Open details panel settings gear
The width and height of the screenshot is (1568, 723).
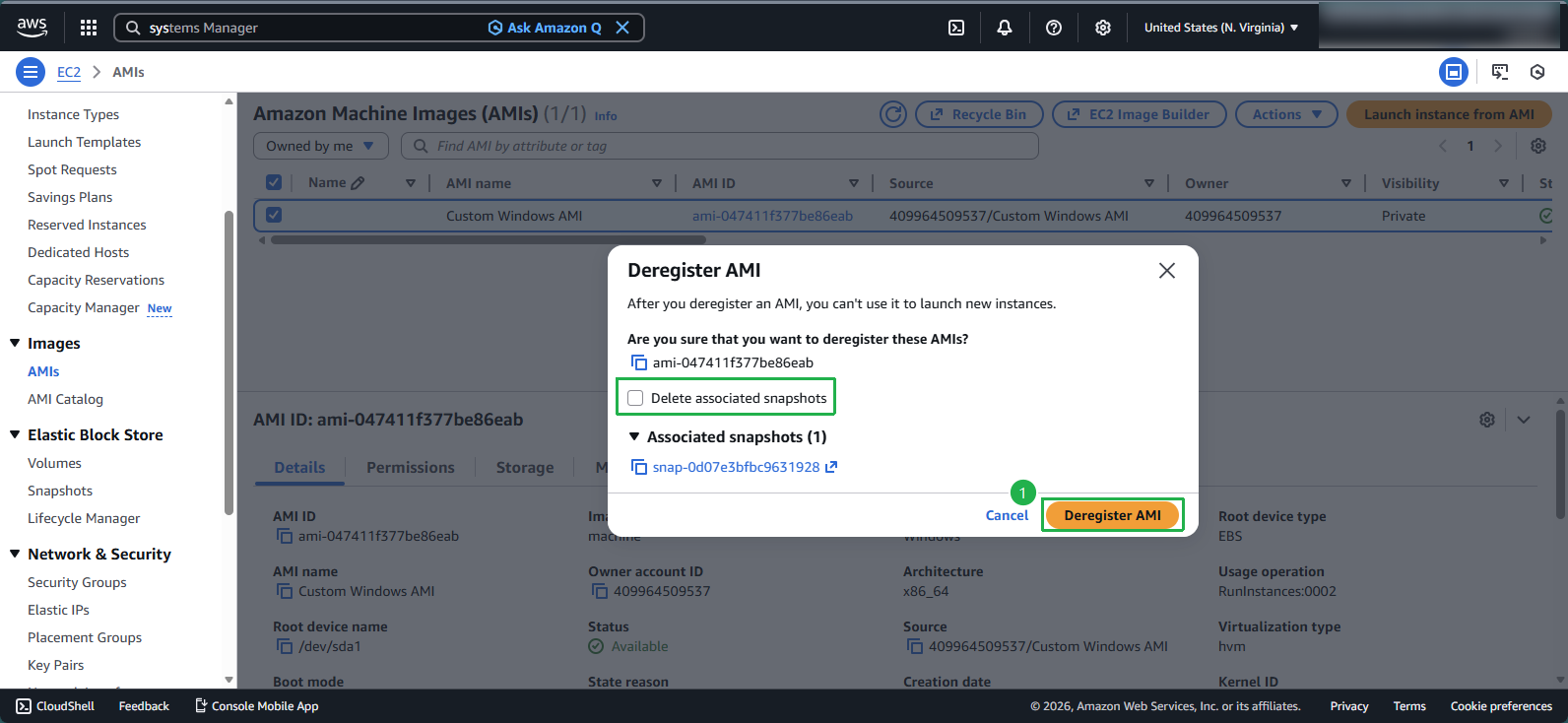click(1487, 420)
